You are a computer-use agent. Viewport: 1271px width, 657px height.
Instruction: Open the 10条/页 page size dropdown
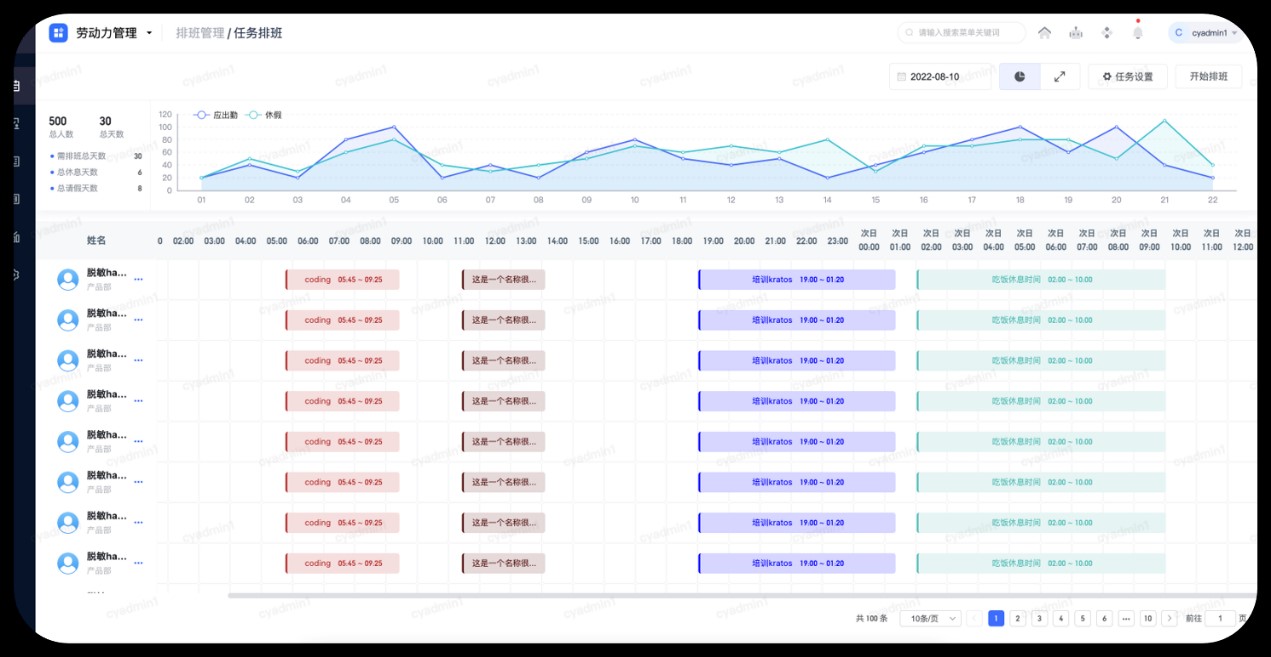point(930,619)
